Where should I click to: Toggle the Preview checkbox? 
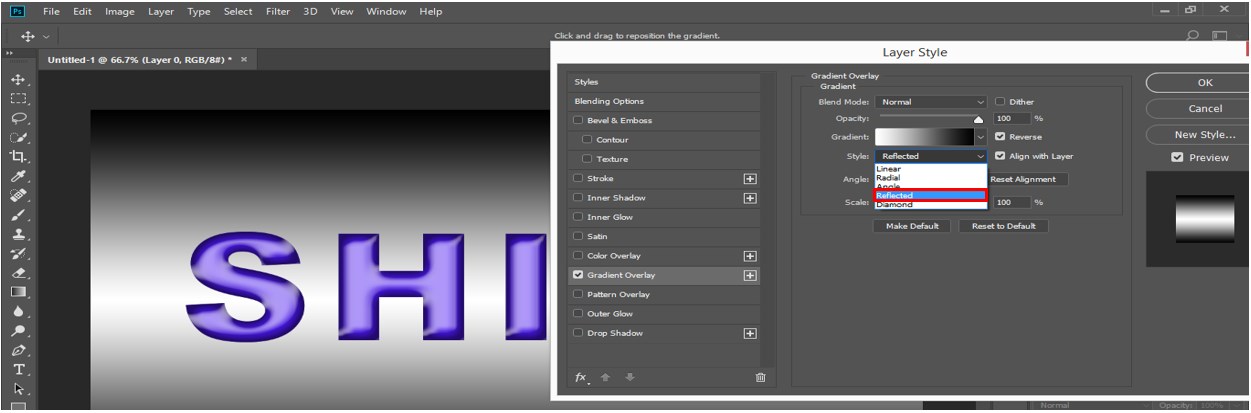coord(1177,157)
